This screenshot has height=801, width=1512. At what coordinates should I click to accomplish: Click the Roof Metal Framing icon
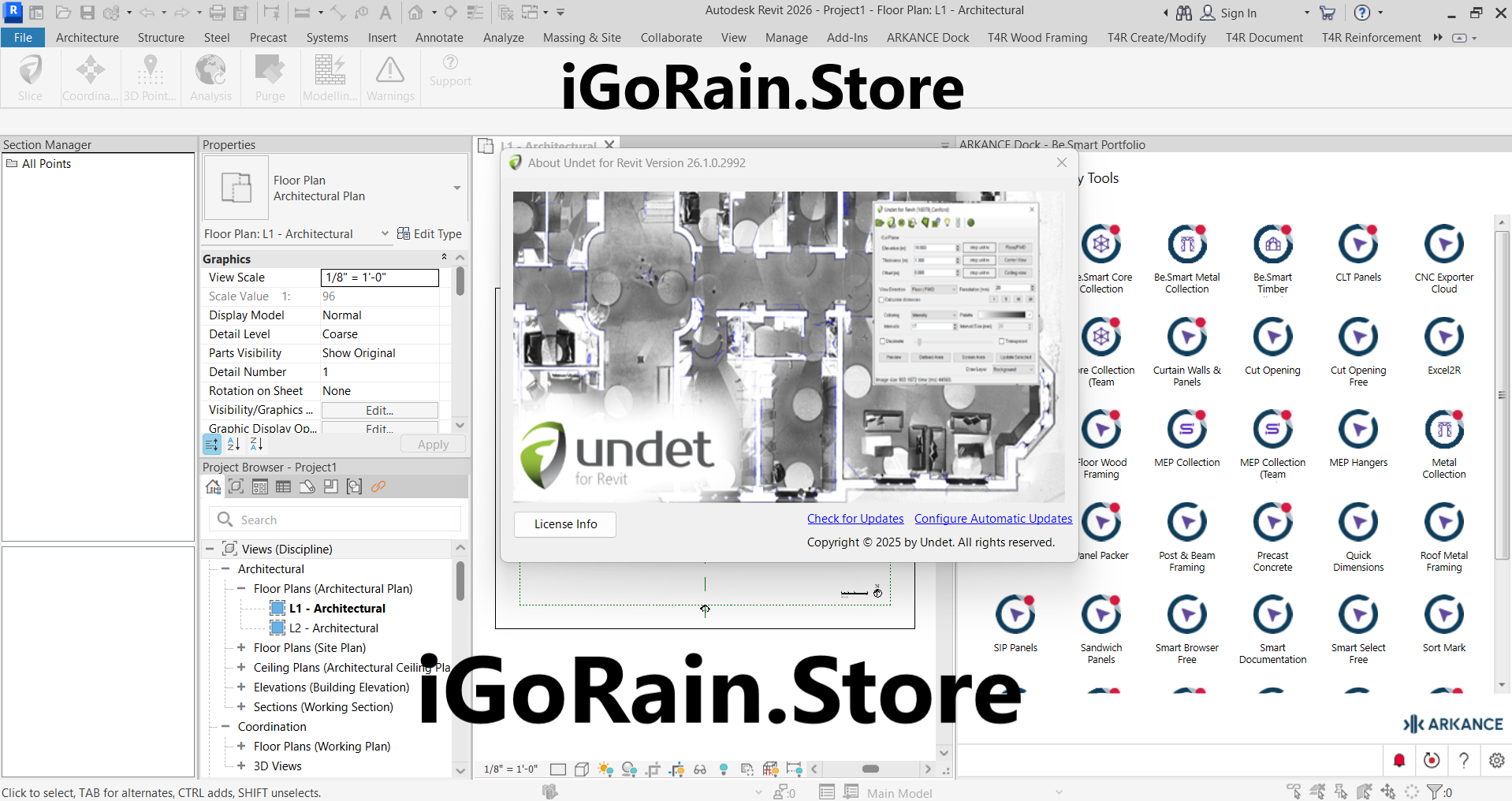(x=1443, y=523)
